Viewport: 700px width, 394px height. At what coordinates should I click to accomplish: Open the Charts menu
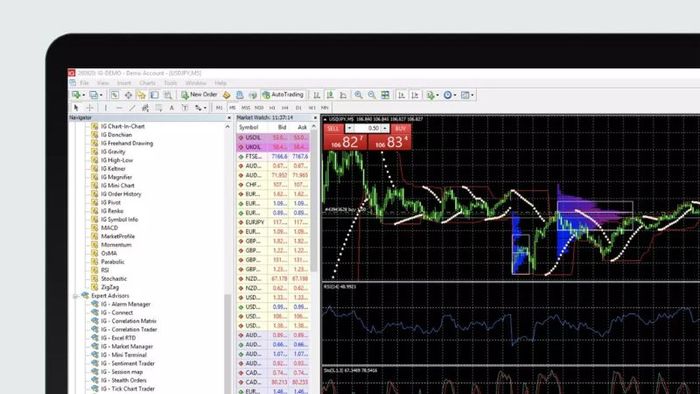tap(147, 83)
